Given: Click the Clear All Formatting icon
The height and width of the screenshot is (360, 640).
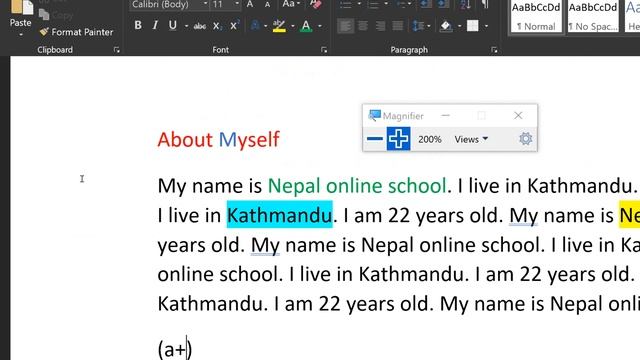Looking at the screenshot, I should pyautogui.click(x=315, y=4).
